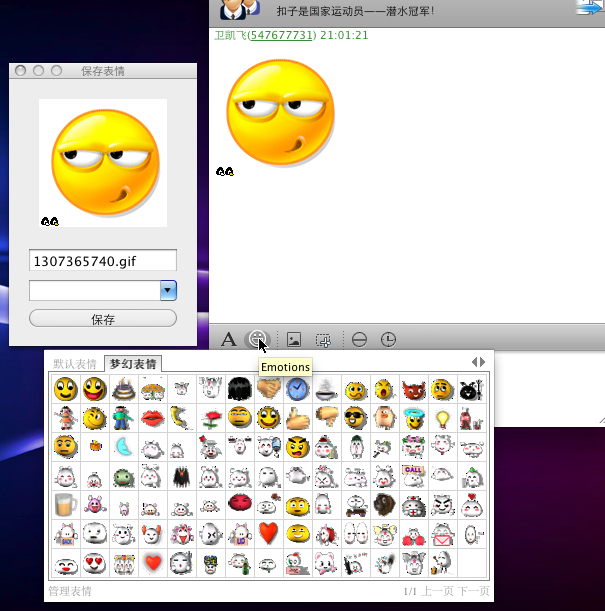Viewport: 605px width, 611px height.
Task: Insert the steaming bowl emoticon
Action: [x=326, y=389]
